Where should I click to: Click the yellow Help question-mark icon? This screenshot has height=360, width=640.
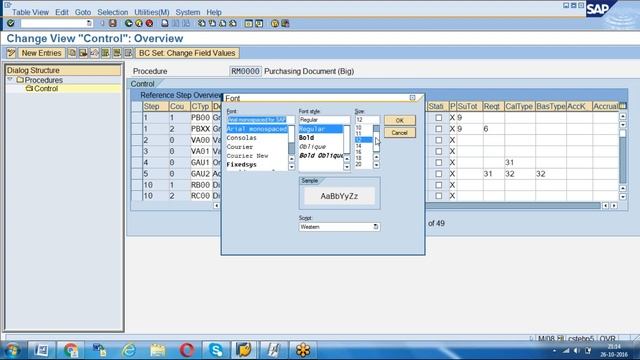[x=275, y=23]
